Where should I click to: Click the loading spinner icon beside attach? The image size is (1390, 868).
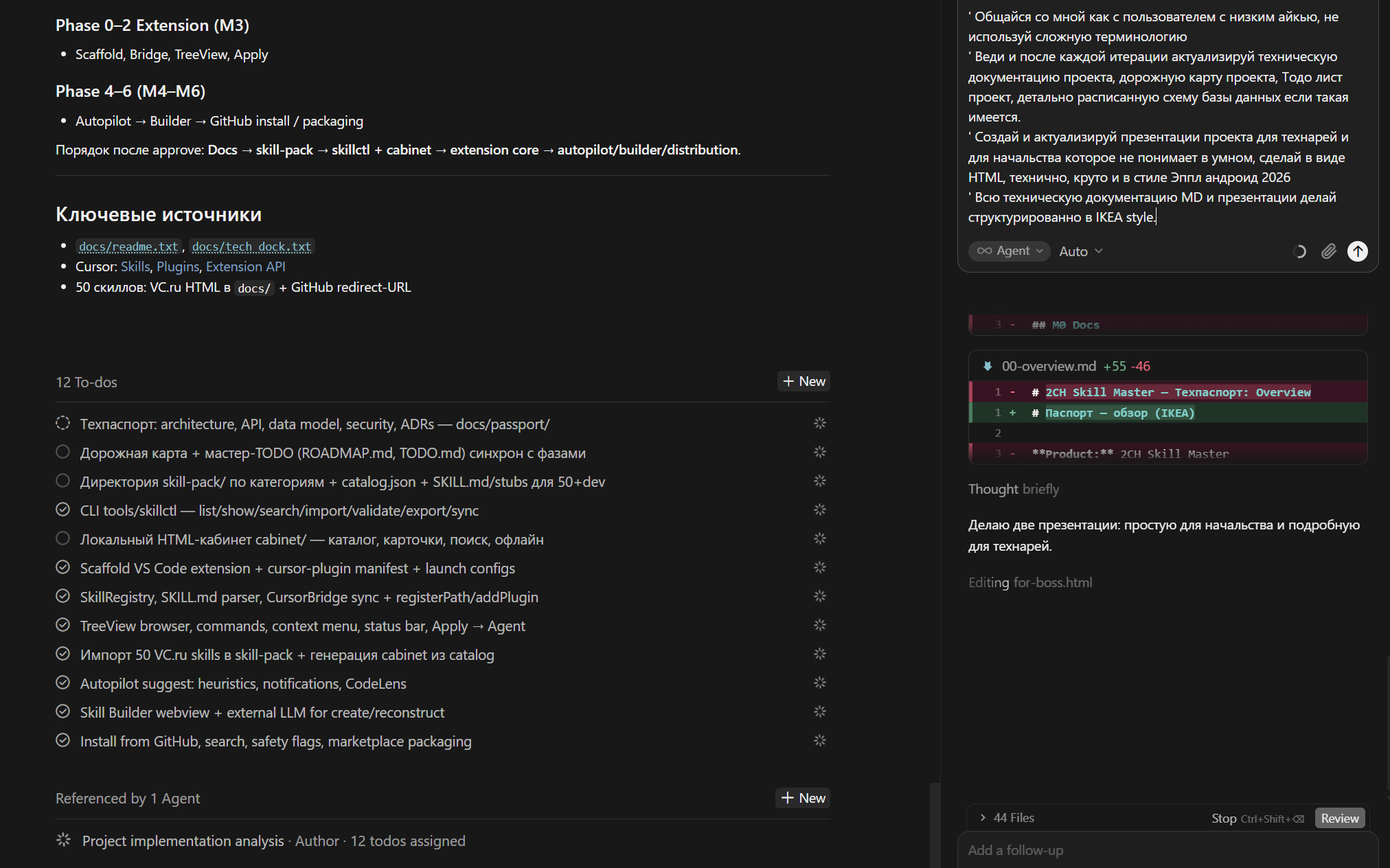1299,251
